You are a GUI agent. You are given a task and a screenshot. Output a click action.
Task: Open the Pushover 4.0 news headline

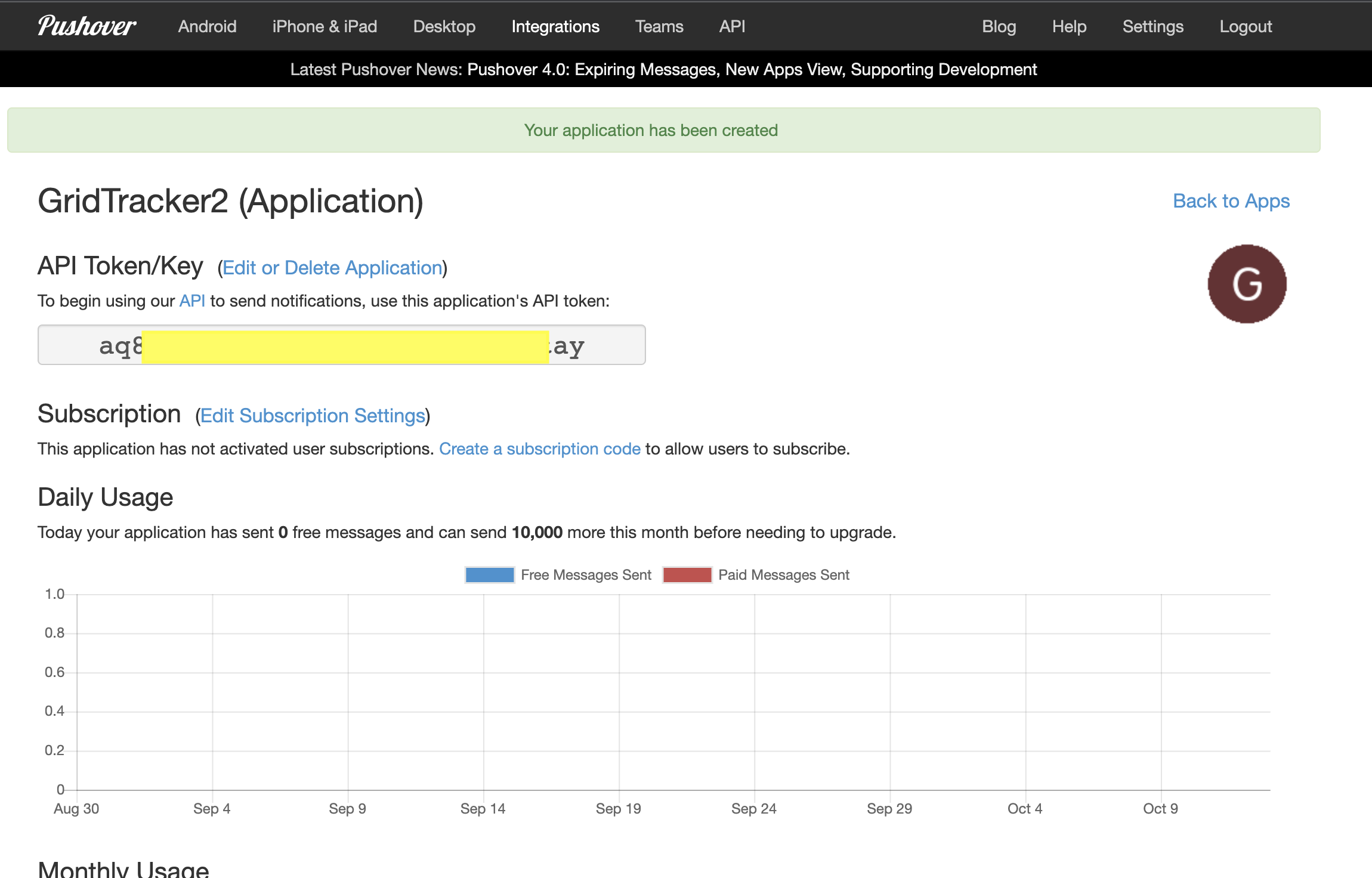tap(752, 69)
